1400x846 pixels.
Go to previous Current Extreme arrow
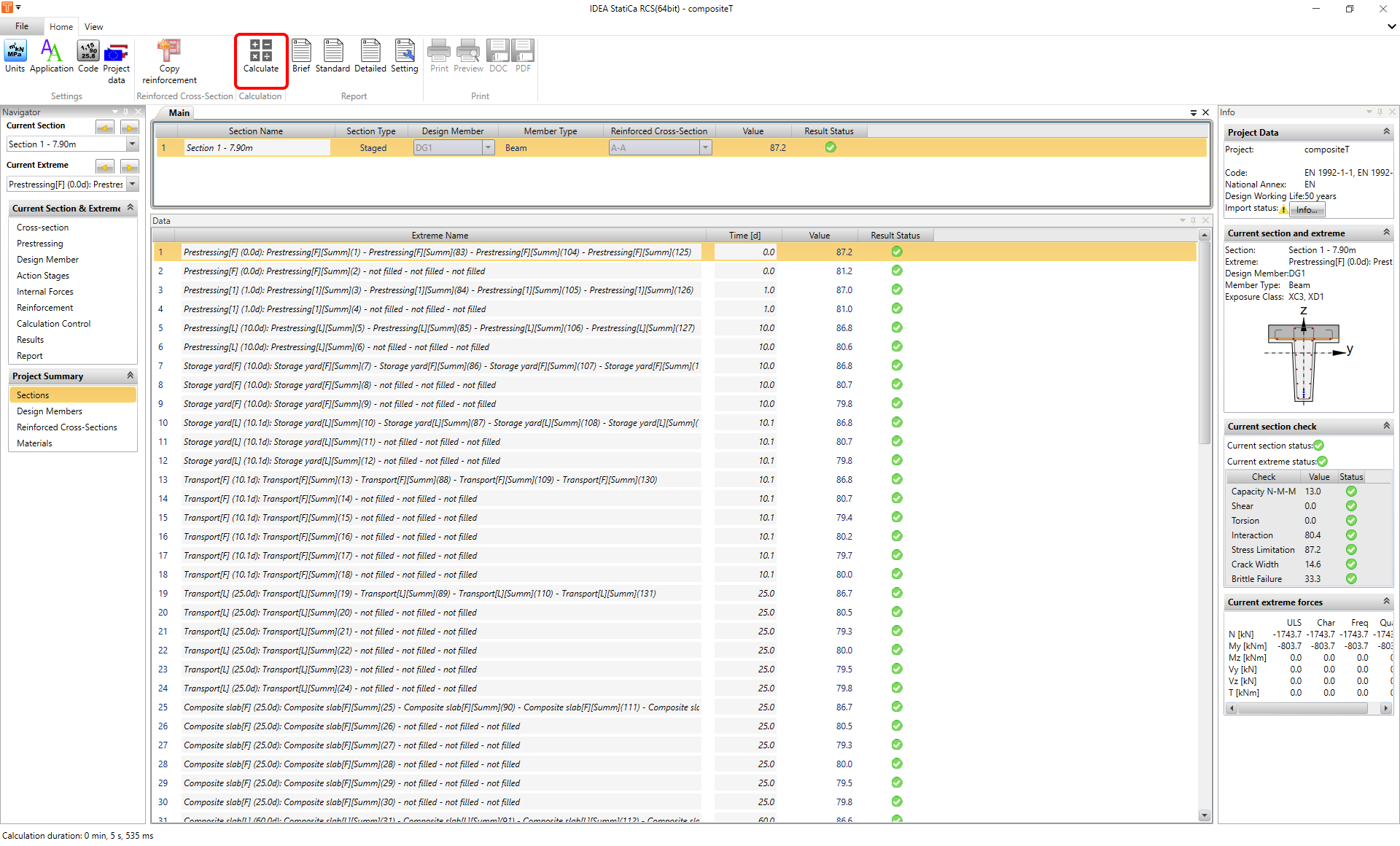point(105,168)
